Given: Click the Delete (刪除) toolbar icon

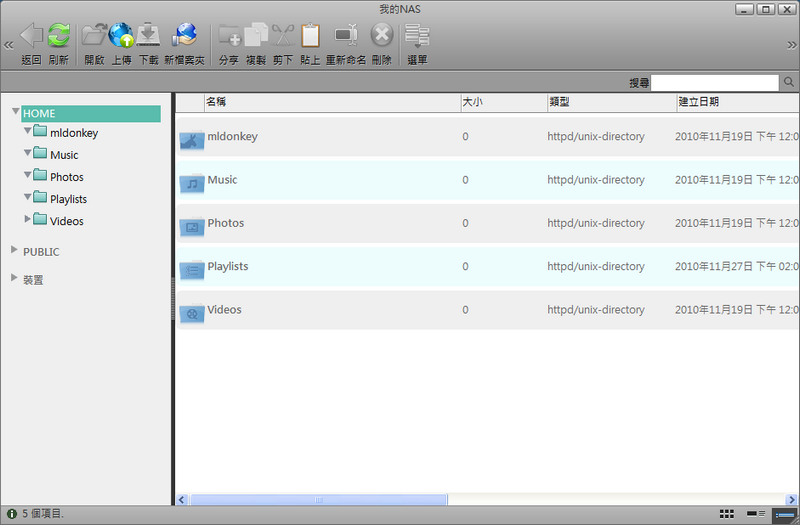Looking at the screenshot, I should click(x=381, y=36).
